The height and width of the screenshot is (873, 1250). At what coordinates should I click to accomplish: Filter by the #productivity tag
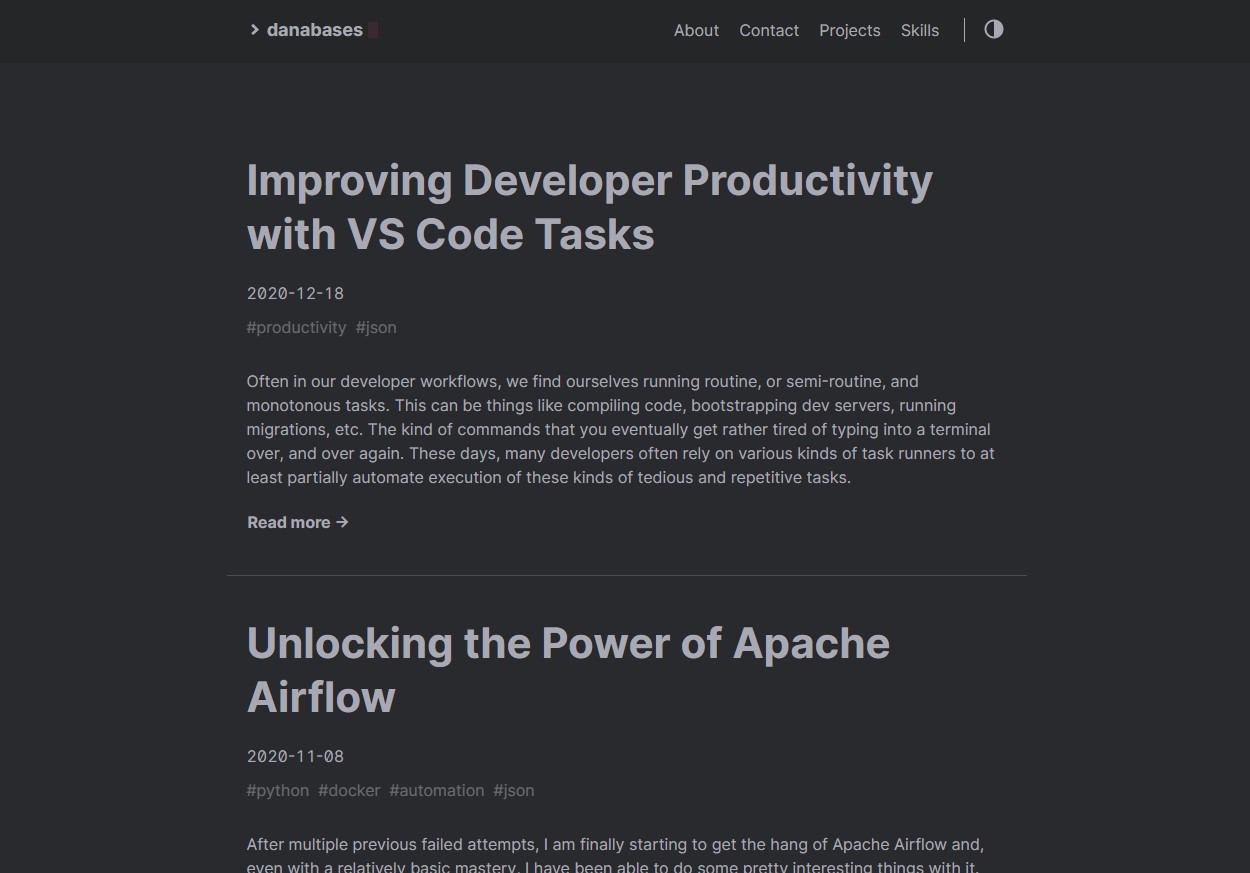point(296,327)
